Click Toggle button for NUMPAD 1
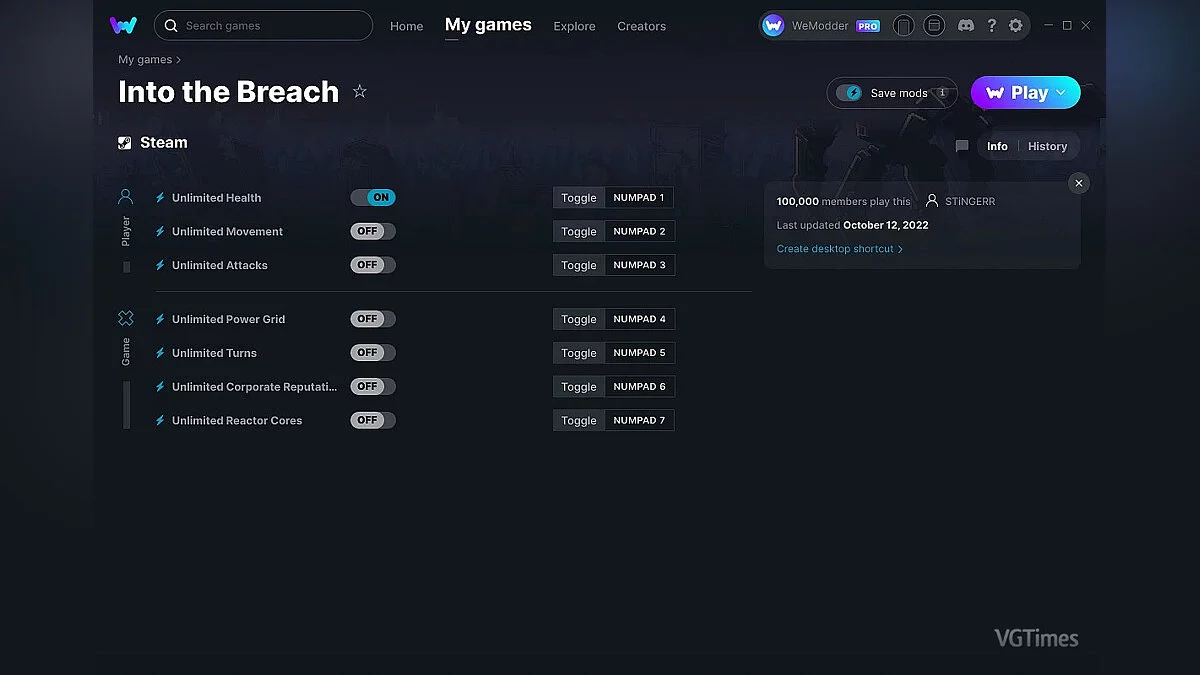The image size is (1200, 675). [x=579, y=198]
